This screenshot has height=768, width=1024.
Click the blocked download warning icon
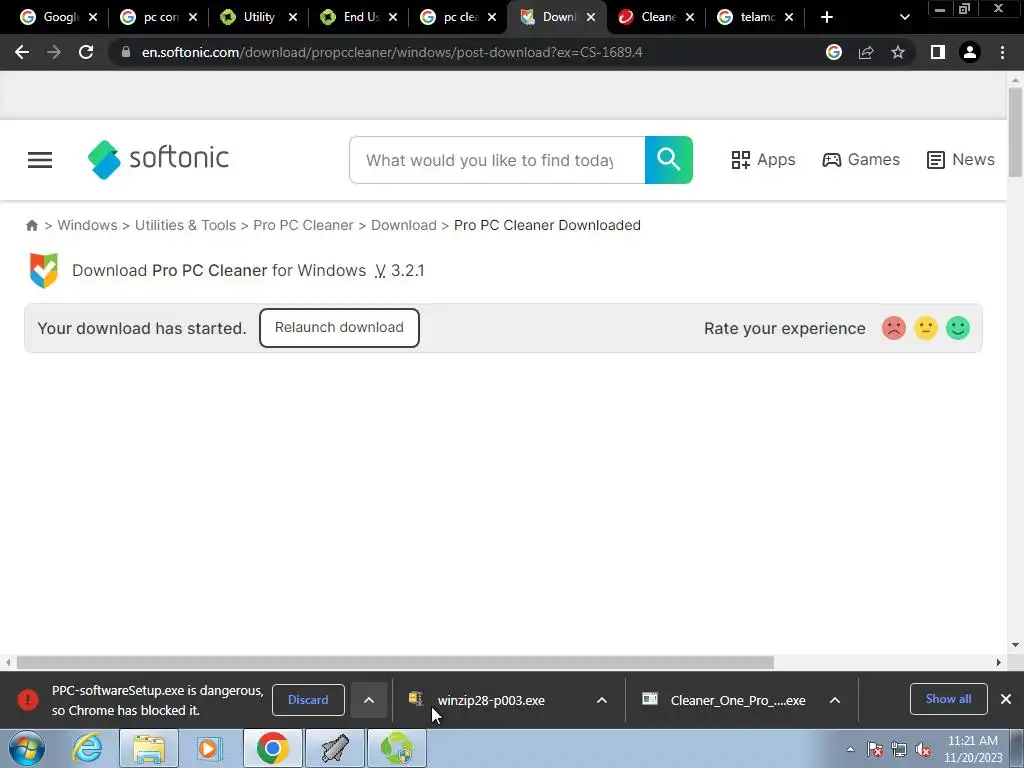27,700
